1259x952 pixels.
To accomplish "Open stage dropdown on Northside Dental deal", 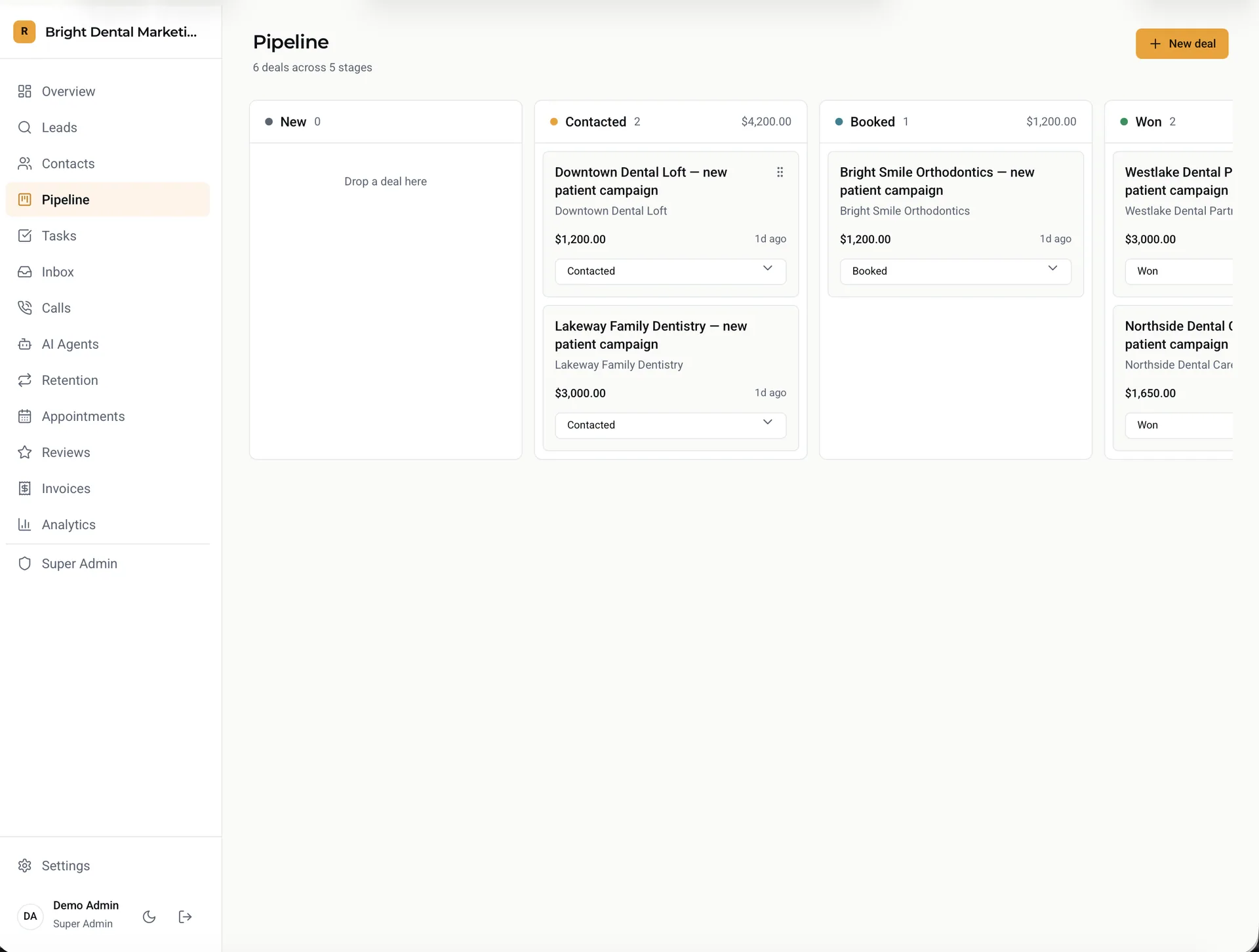I will tap(1179, 425).
